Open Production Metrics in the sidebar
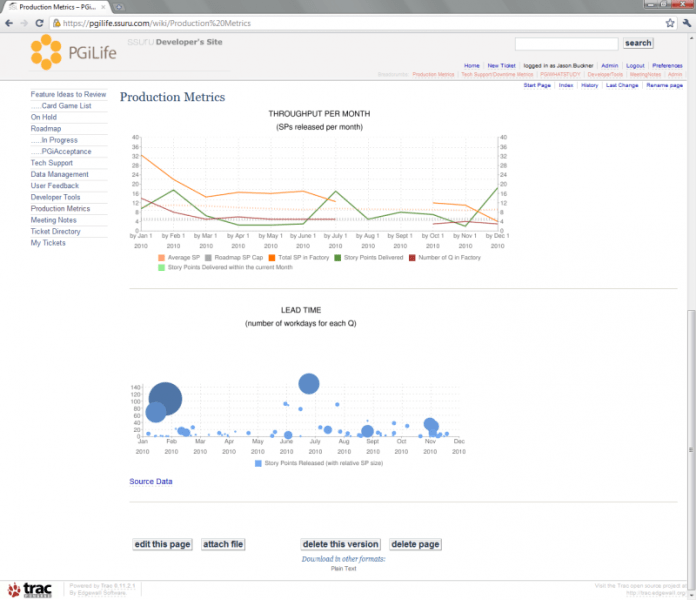The height and width of the screenshot is (600, 696). pos(60,209)
